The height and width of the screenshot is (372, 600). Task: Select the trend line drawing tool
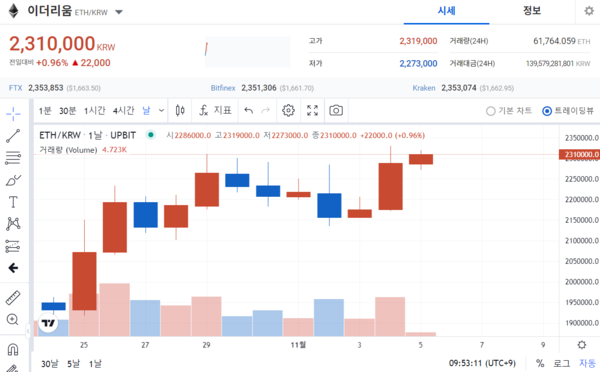(x=13, y=136)
